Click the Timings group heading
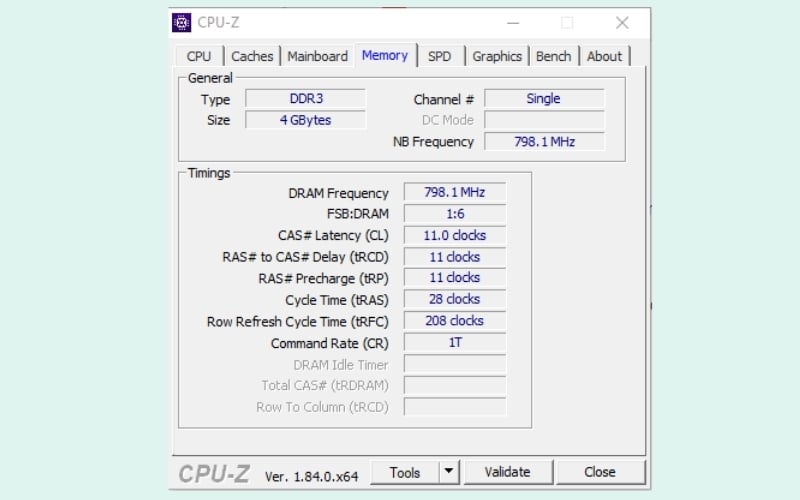 (209, 173)
